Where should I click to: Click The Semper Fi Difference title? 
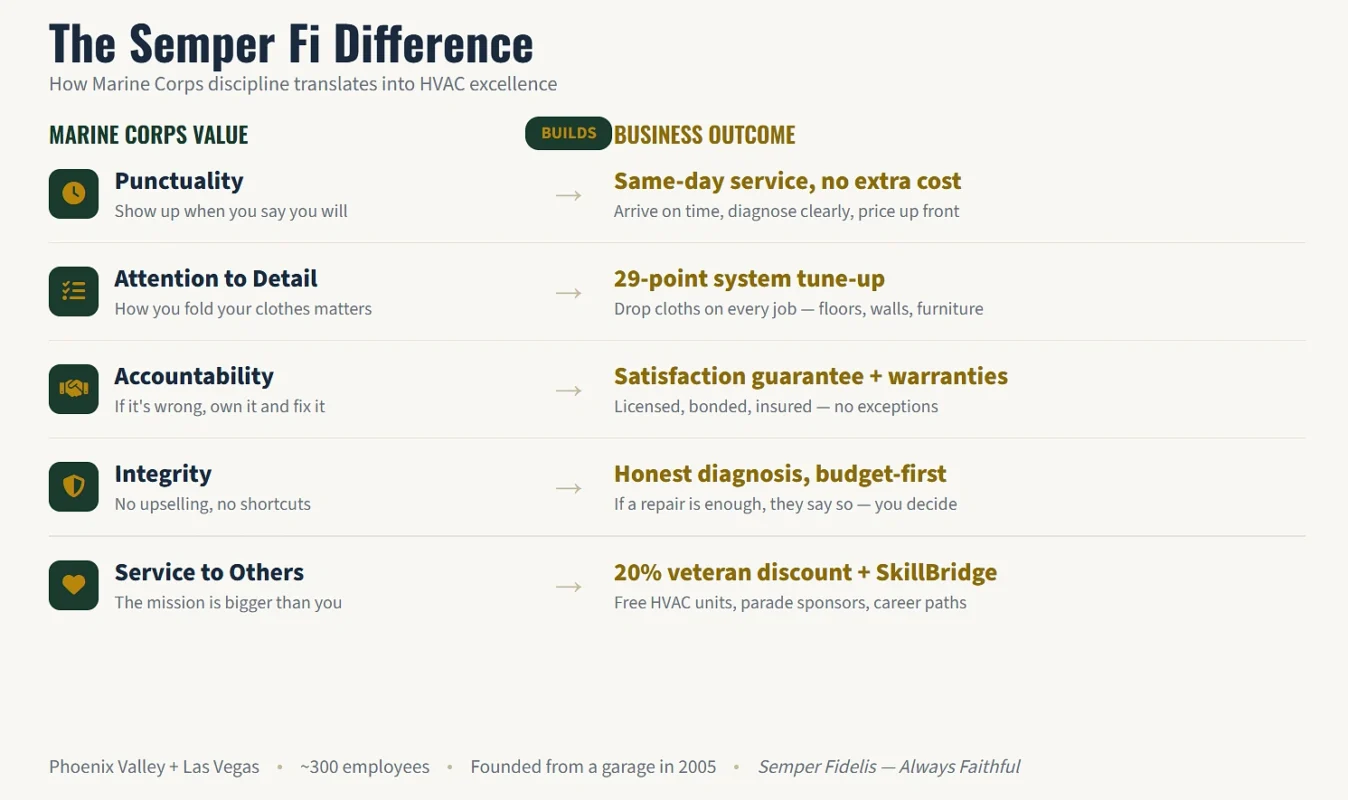coord(291,43)
